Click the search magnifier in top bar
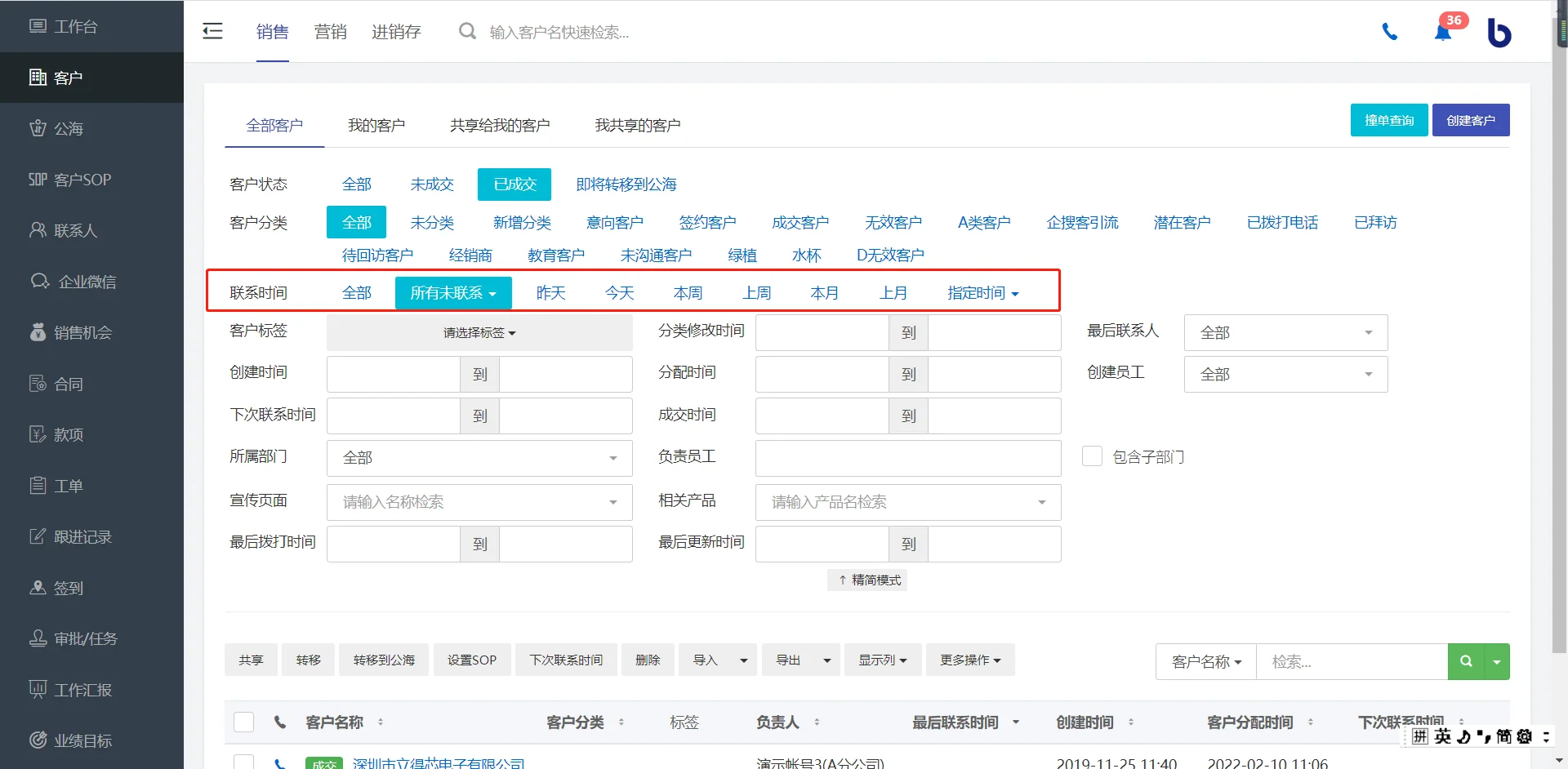Screen dimensions: 1568x769 click(467, 31)
